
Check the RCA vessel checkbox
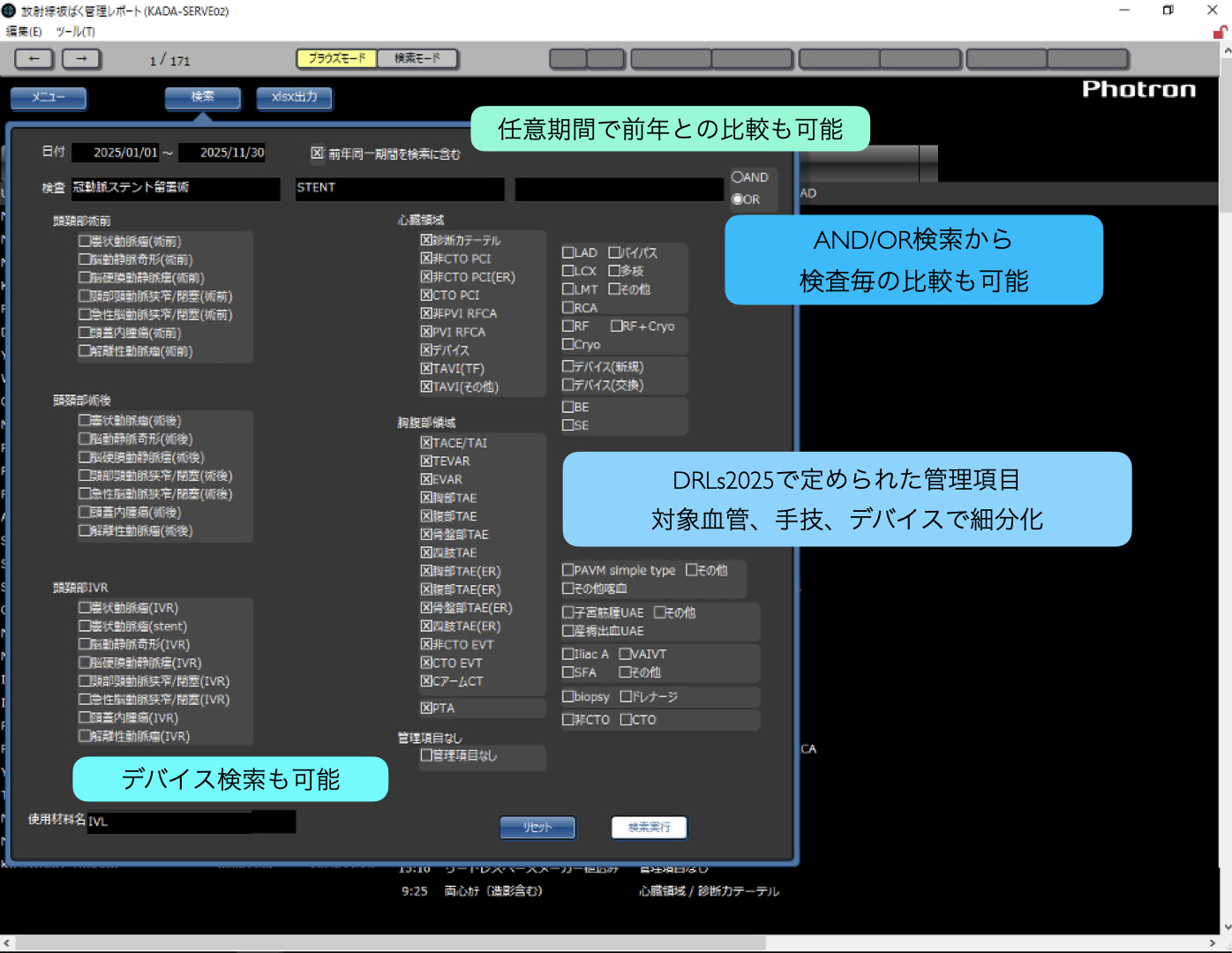(x=568, y=308)
